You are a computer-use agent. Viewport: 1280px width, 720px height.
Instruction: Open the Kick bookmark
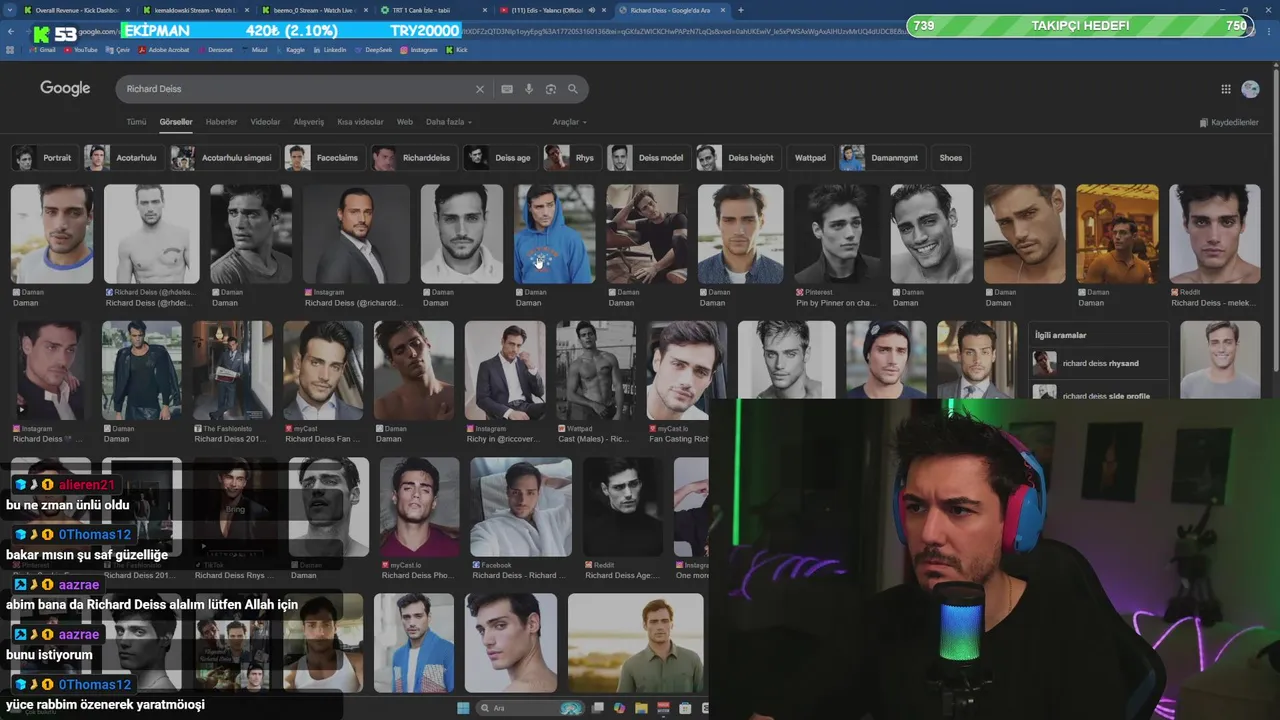coord(457,49)
